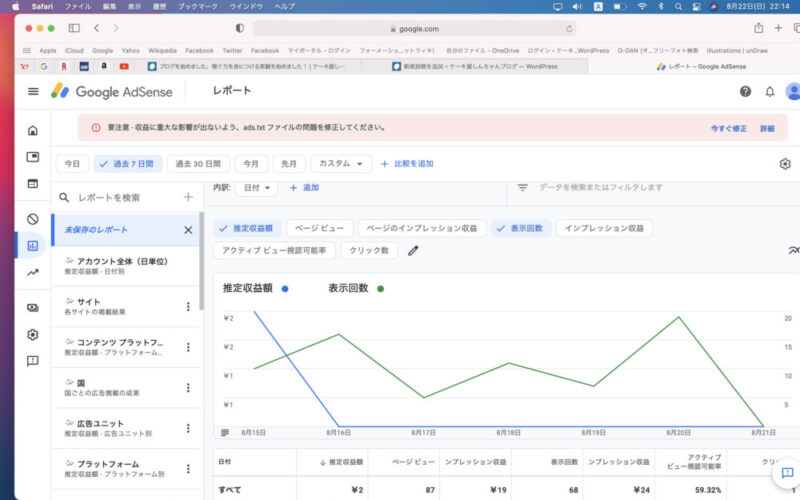This screenshot has width=800, height=500.
Task: Click the Home icon in left sidebar
Action: (33, 130)
